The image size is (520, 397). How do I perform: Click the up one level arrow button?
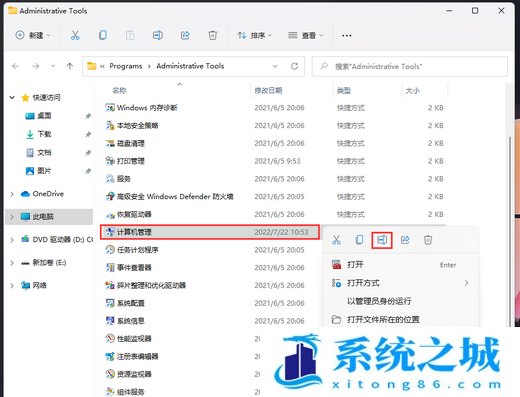coord(70,66)
